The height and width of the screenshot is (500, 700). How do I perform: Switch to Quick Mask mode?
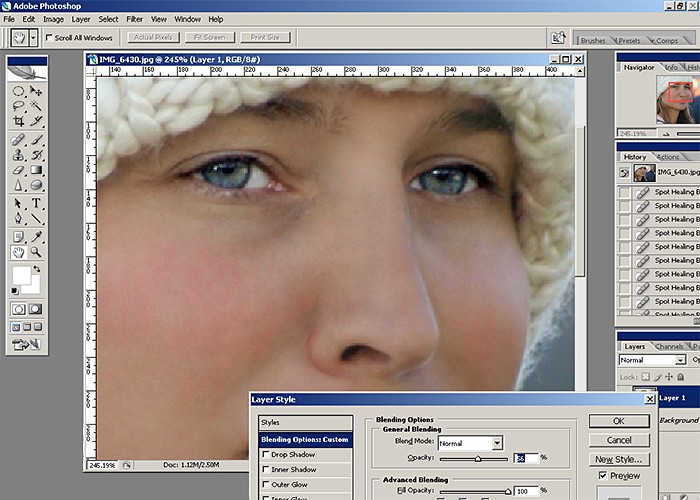pyautogui.click(x=36, y=309)
